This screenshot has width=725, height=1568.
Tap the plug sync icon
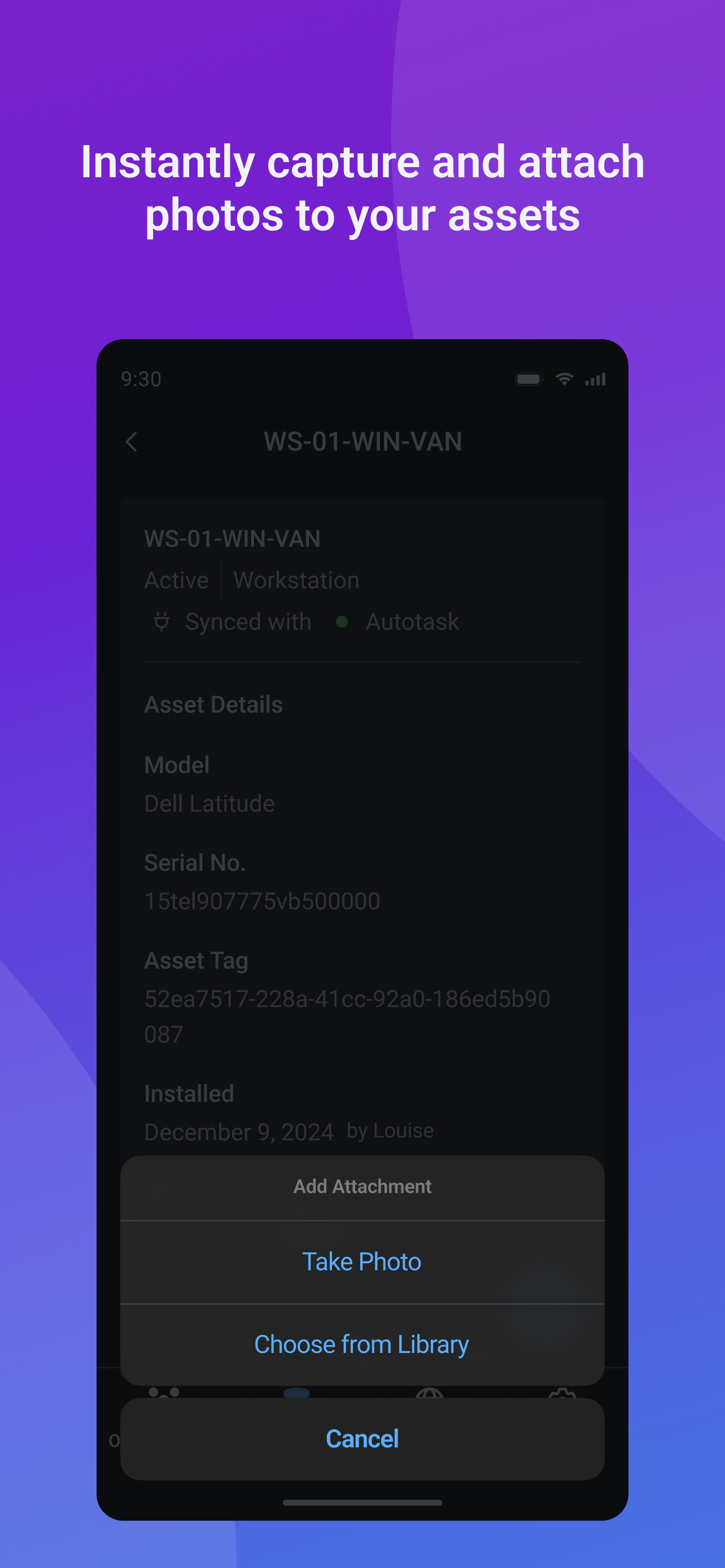pyautogui.click(x=161, y=621)
